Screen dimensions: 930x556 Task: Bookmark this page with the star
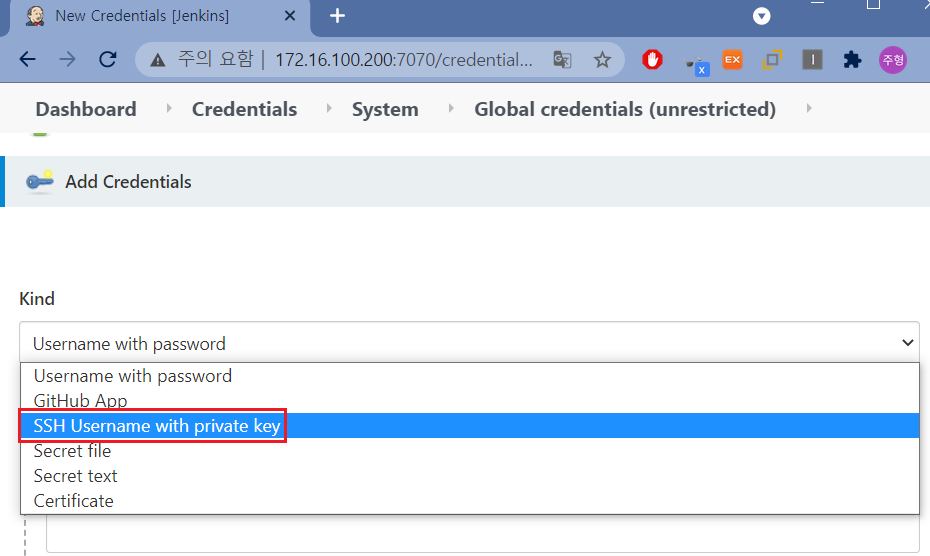pyautogui.click(x=602, y=60)
